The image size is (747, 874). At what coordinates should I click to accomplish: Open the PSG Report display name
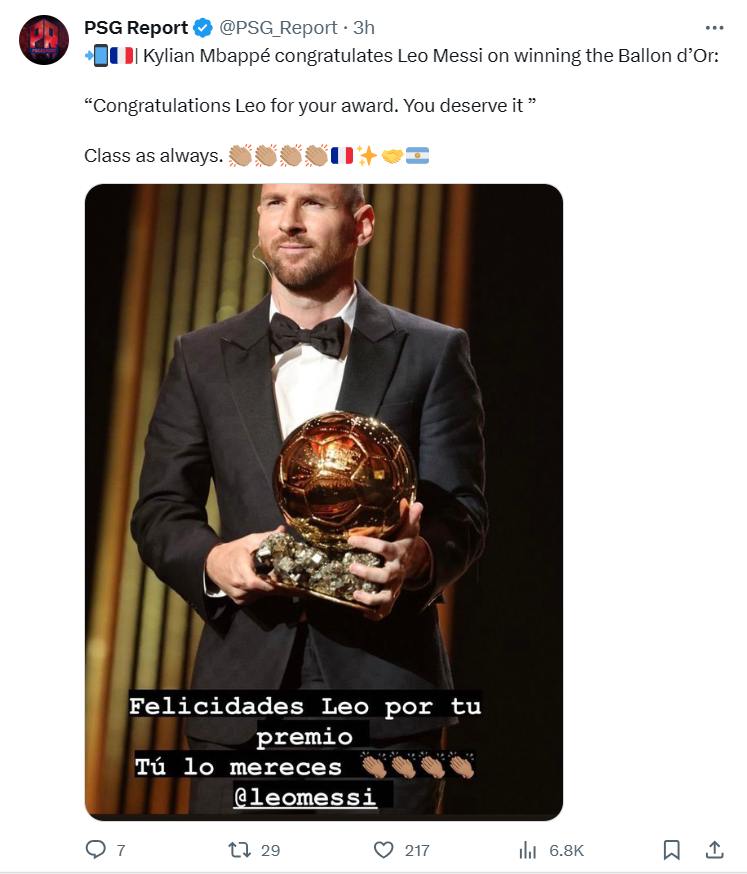[136, 27]
